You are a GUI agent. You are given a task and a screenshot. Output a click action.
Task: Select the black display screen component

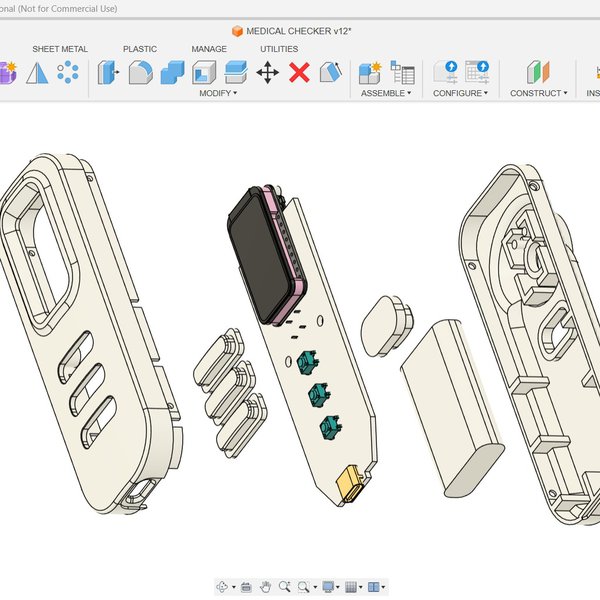coord(260,256)
